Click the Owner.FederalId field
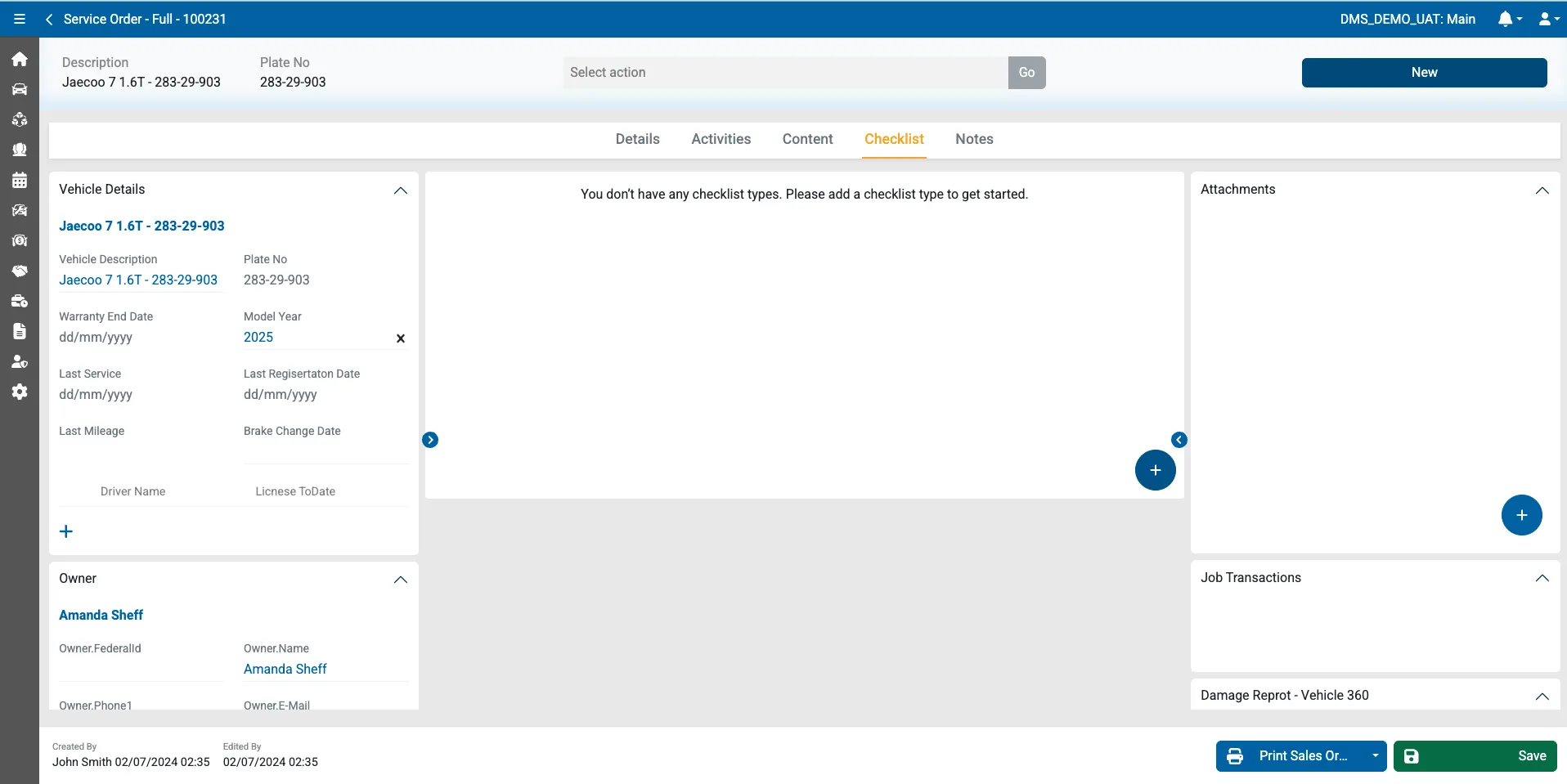The width and height of the screenshot is (1567, 784). coord(141,670)
